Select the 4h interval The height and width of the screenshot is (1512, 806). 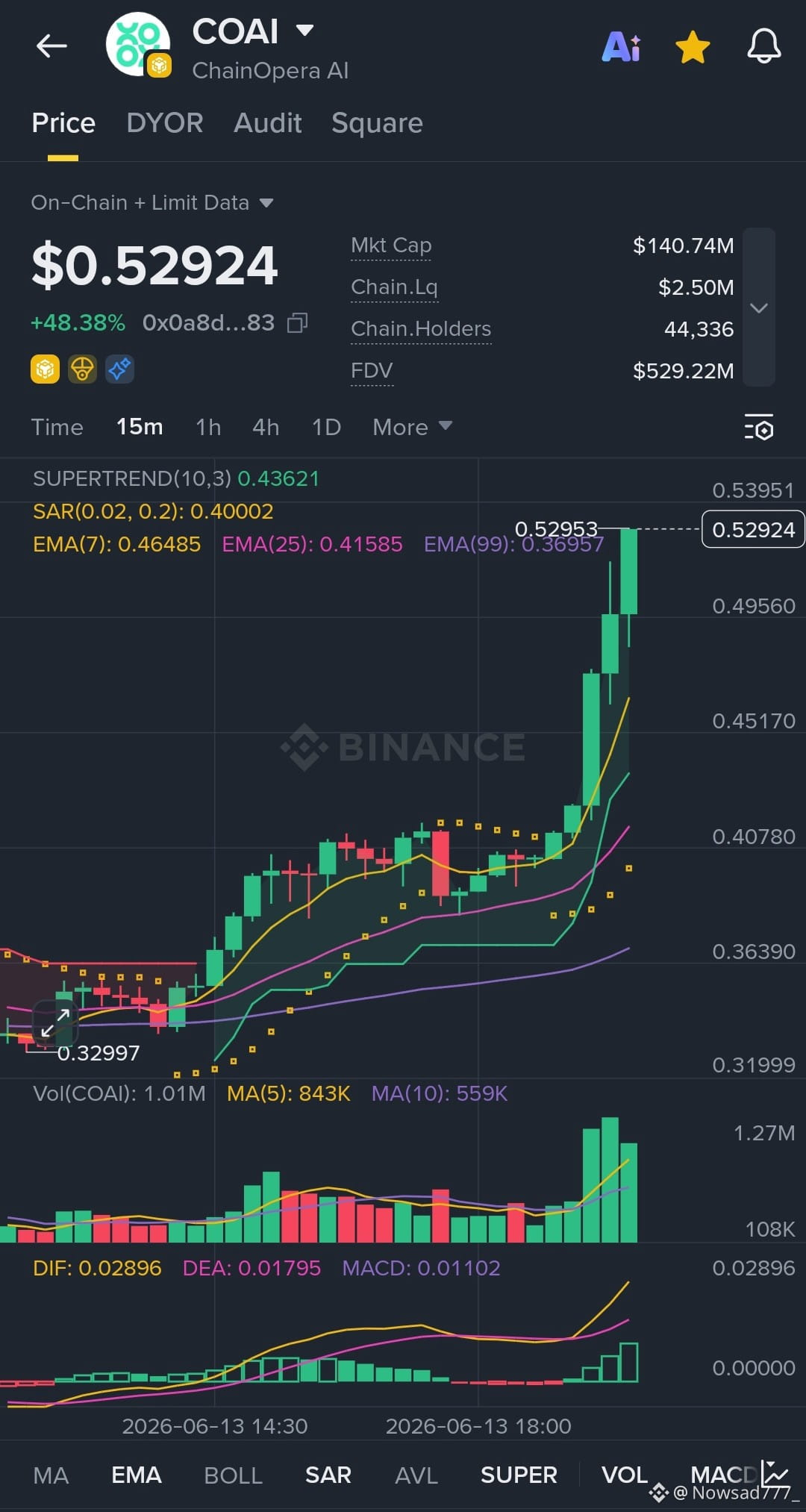pos(266,428)
